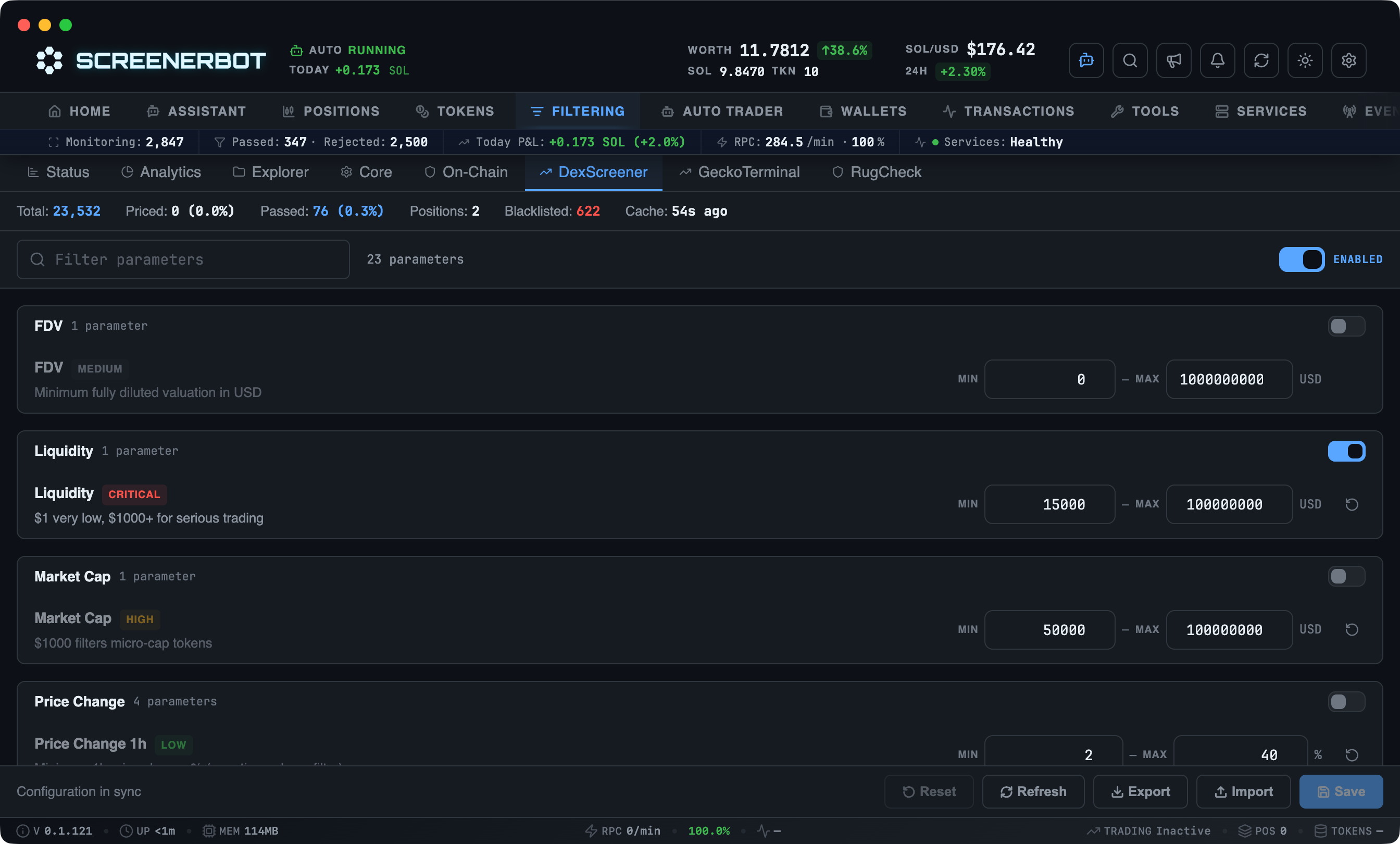Select the RugCheck sub-tab
The height and width of the screenshot is (844, 1400).
pyautogui.click(x=876, y=171)
